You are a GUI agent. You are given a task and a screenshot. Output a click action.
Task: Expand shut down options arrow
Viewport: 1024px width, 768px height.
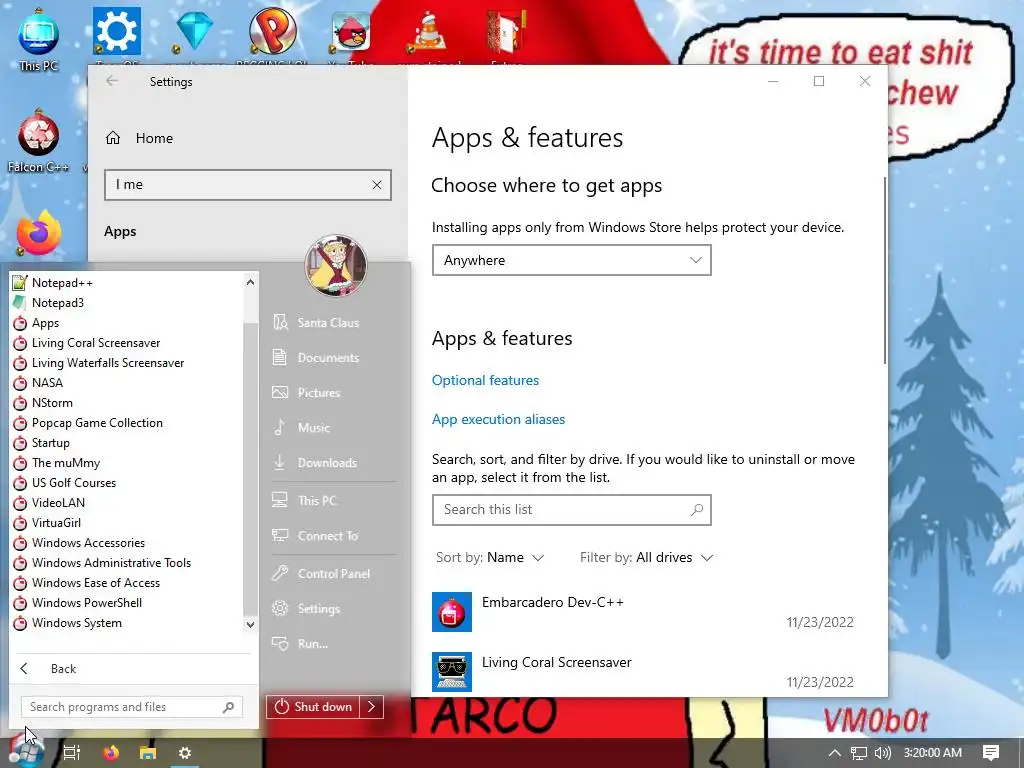click(x=371, y=707)
